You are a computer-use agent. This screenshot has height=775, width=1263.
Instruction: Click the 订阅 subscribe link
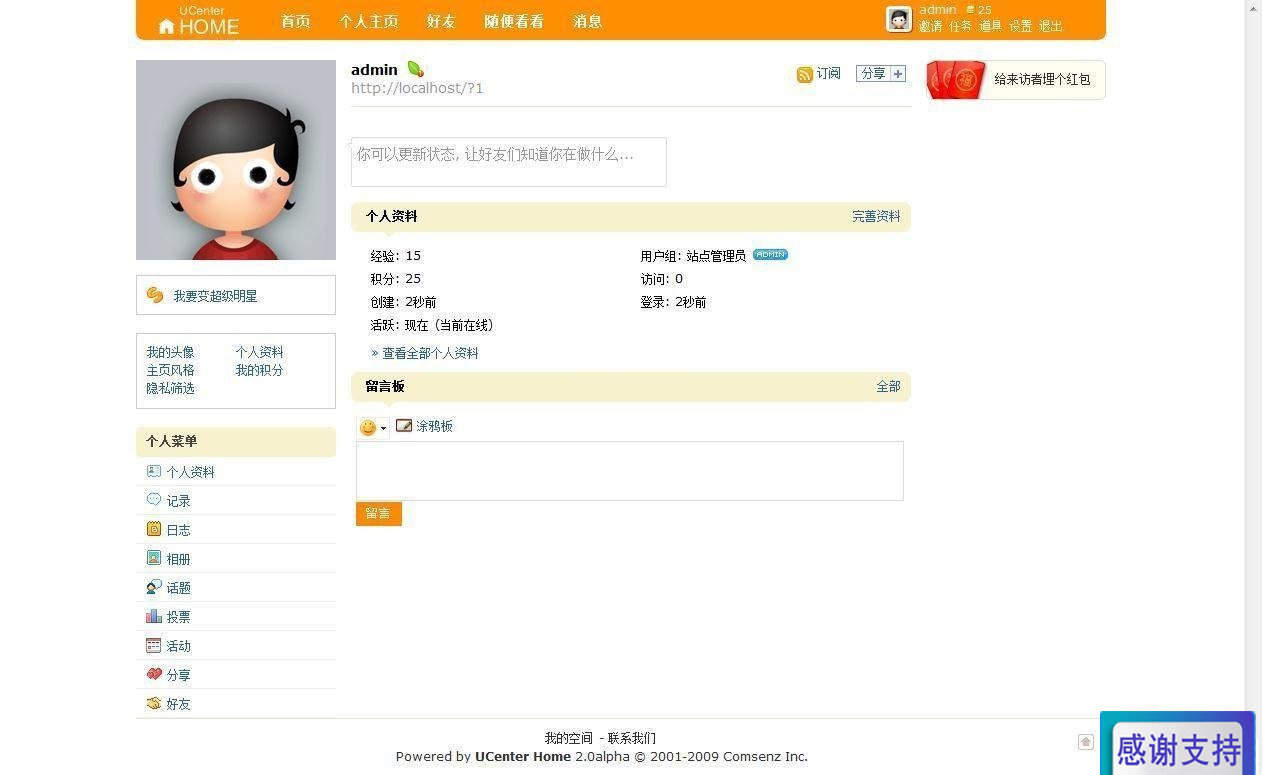[x=829, y=74]
